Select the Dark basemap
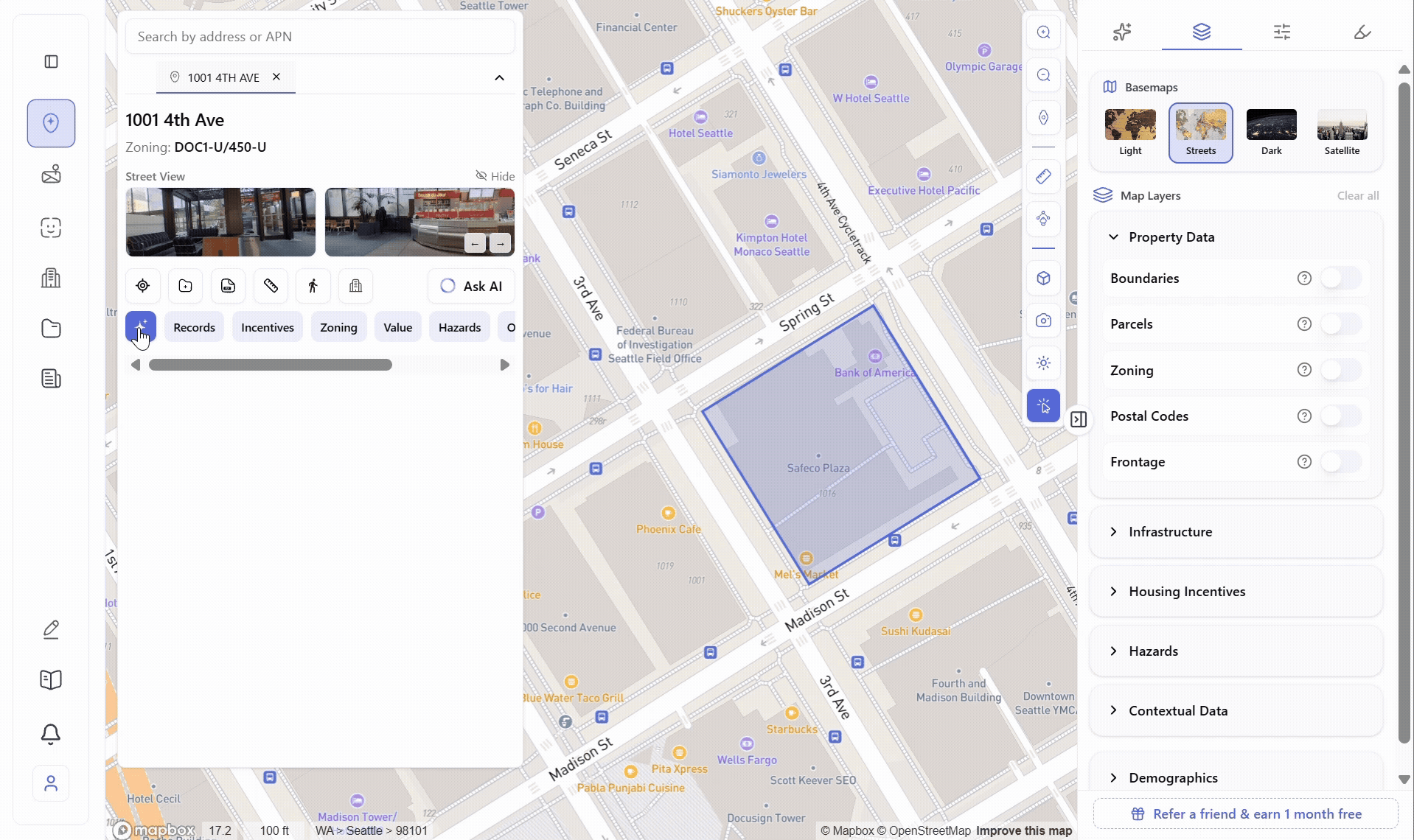This screenshot has width=1414, height=840. 1272,133
